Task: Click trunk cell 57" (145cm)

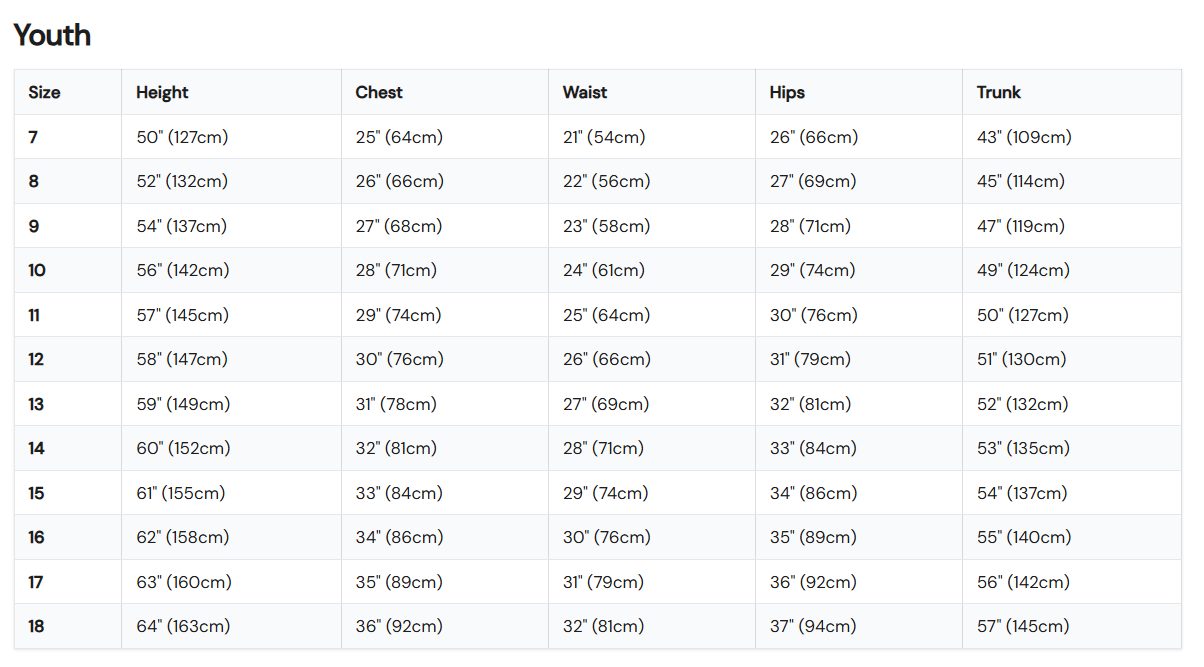Action: tap(1023, 626)
